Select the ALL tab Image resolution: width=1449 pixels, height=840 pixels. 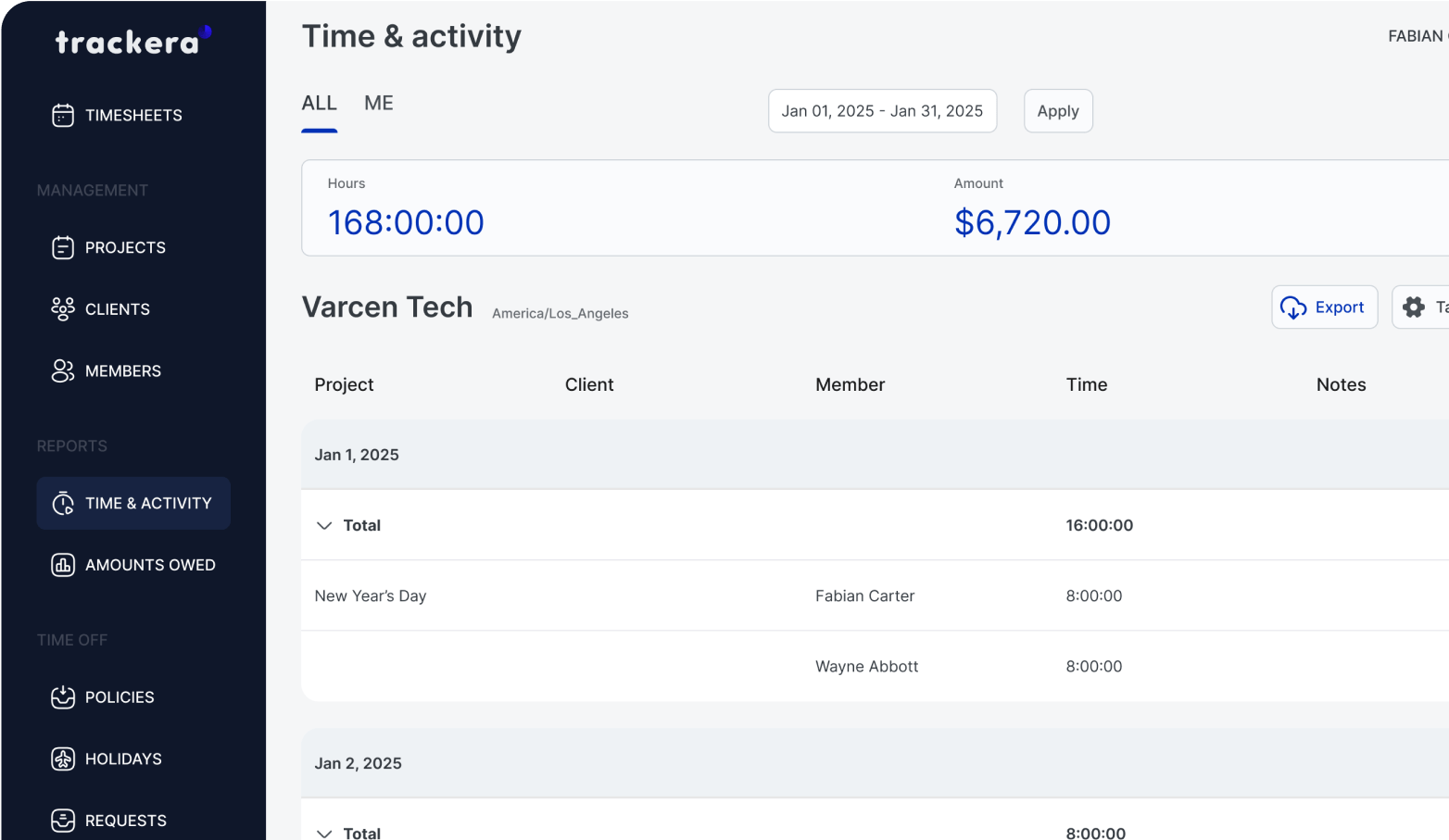pyautogui.click(x=319, y=103)
